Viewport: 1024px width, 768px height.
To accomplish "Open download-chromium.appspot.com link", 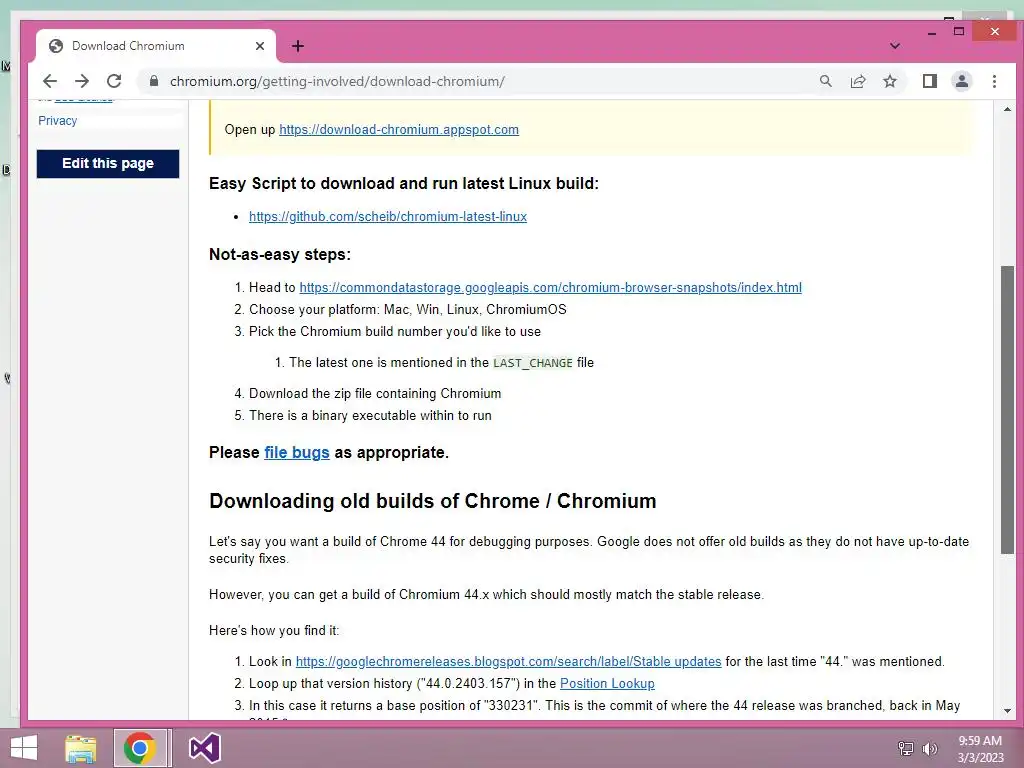I will (399, 129).
